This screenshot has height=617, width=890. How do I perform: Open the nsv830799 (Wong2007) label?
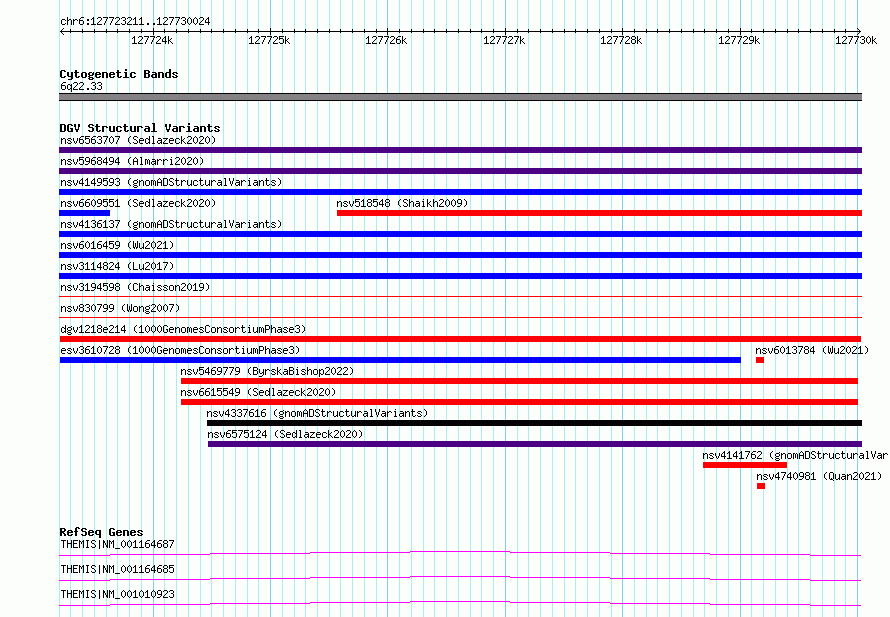[120, 308]
